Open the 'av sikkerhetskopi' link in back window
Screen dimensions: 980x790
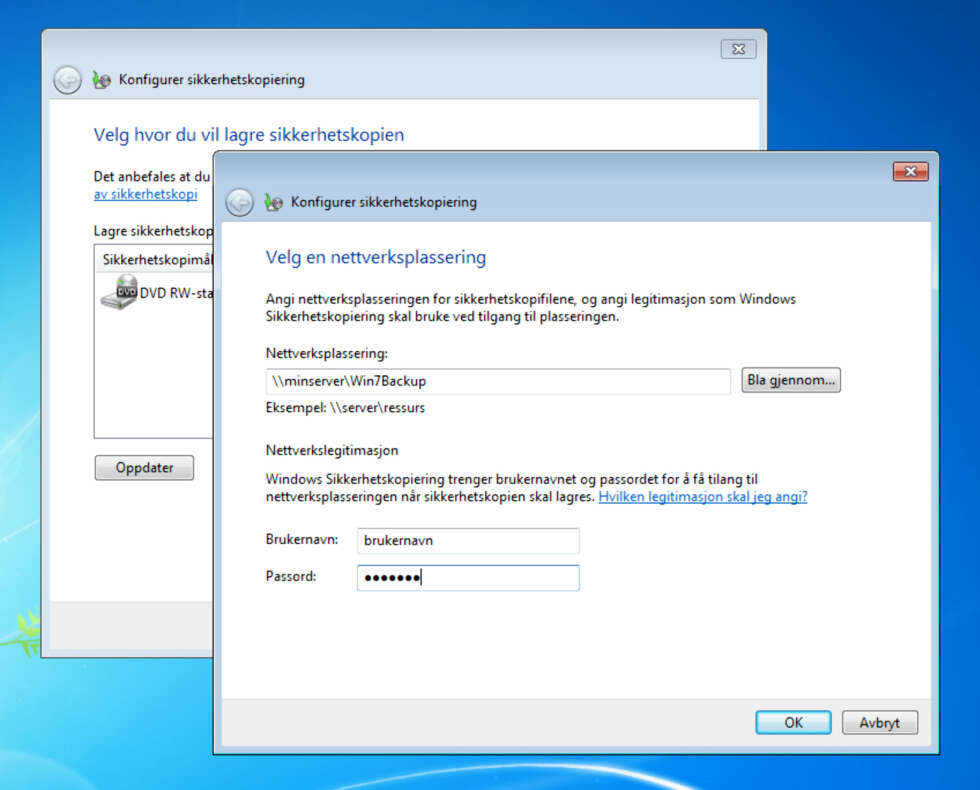146,194
